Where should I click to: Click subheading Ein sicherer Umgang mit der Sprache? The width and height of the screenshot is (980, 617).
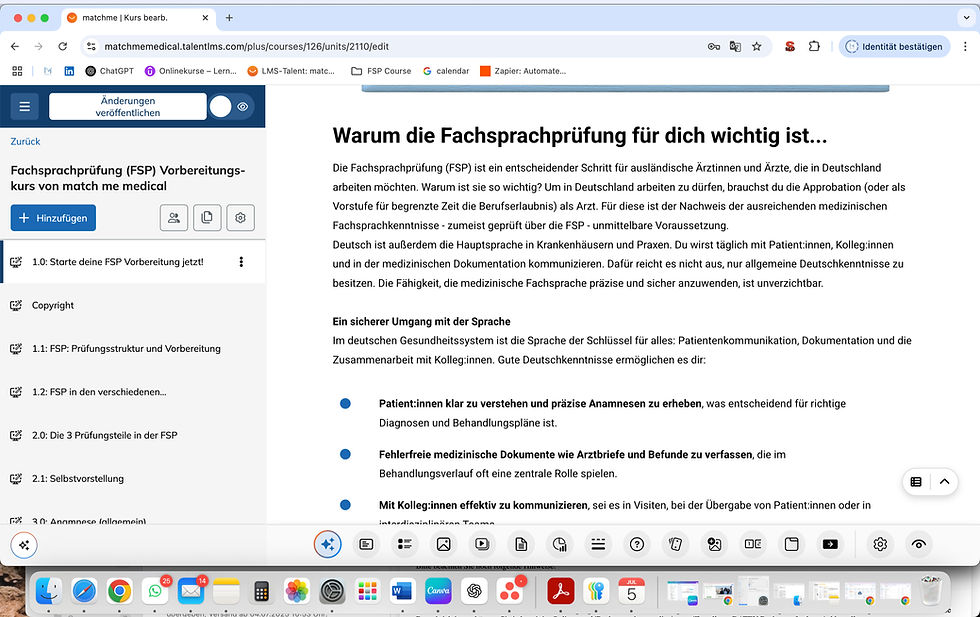coord(421,321)
